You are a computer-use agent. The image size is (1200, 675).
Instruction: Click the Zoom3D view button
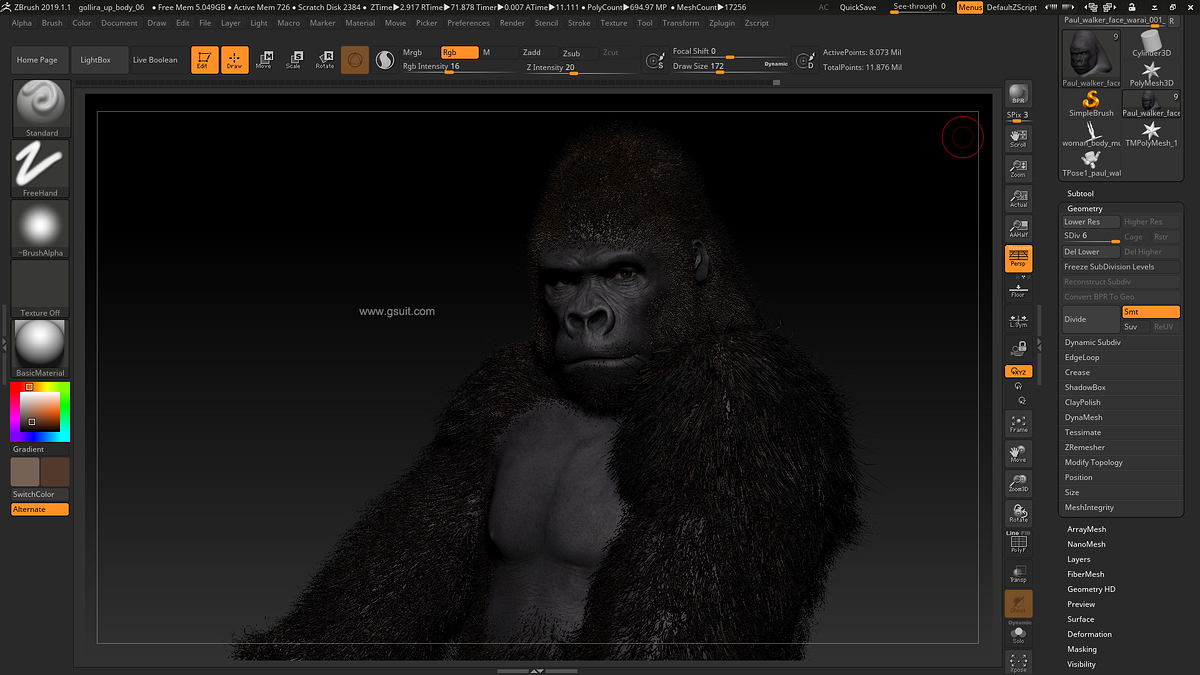pyautogui.click(x=1018, y=483)
